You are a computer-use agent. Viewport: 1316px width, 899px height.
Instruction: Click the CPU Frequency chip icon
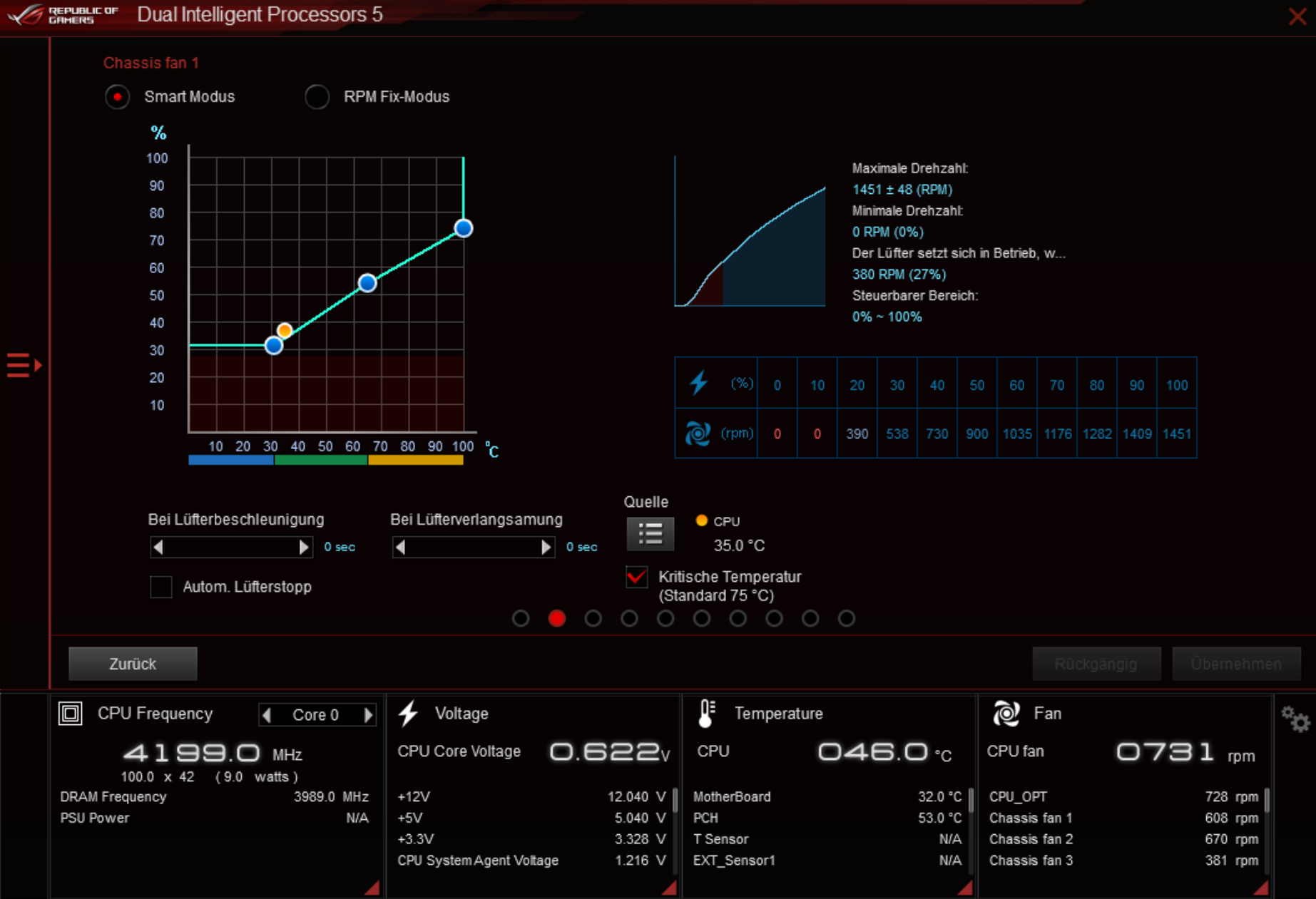click(x=71, y=714)
